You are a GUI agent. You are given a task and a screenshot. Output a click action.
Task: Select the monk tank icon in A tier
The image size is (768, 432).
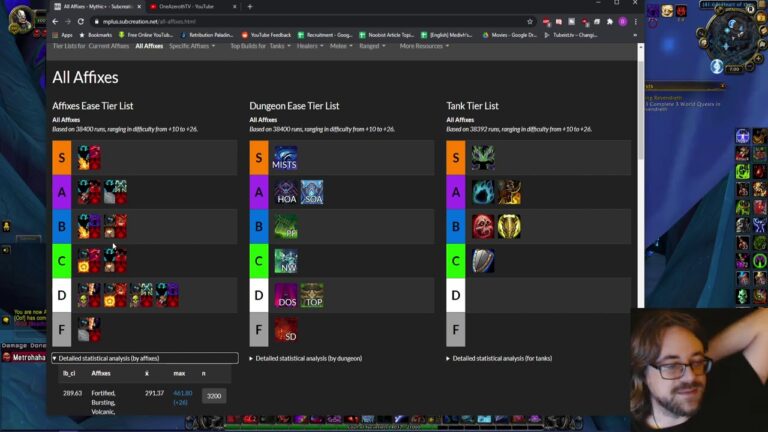coord(509,192)
